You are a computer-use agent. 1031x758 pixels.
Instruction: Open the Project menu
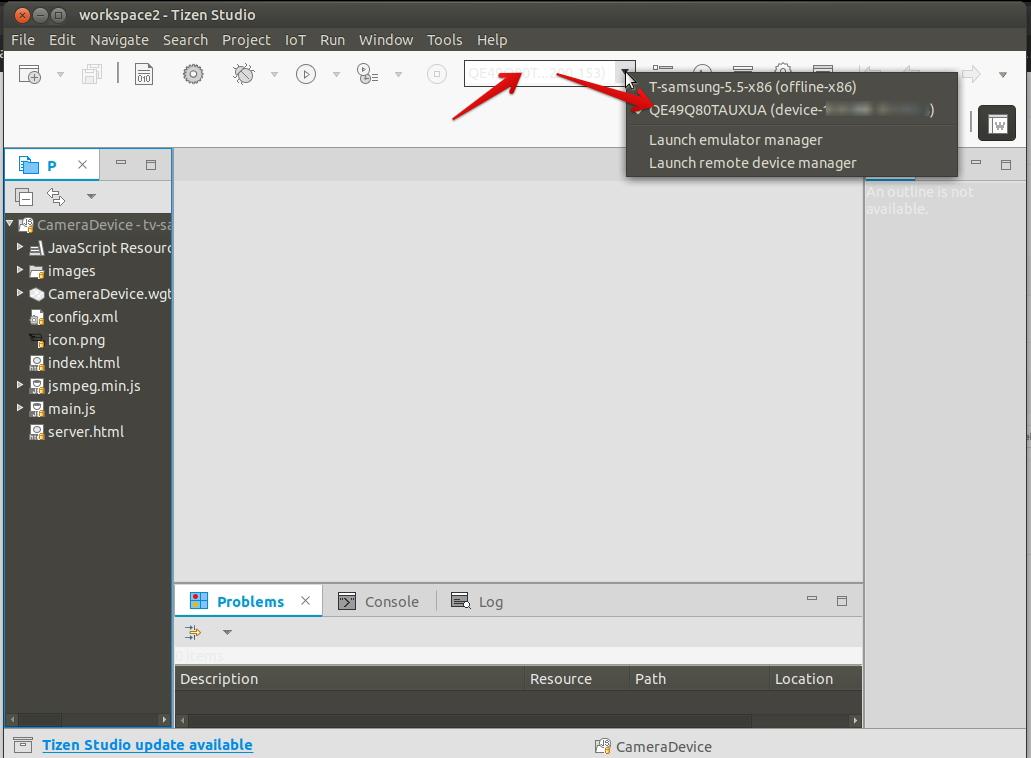click(x=246, y=40)
